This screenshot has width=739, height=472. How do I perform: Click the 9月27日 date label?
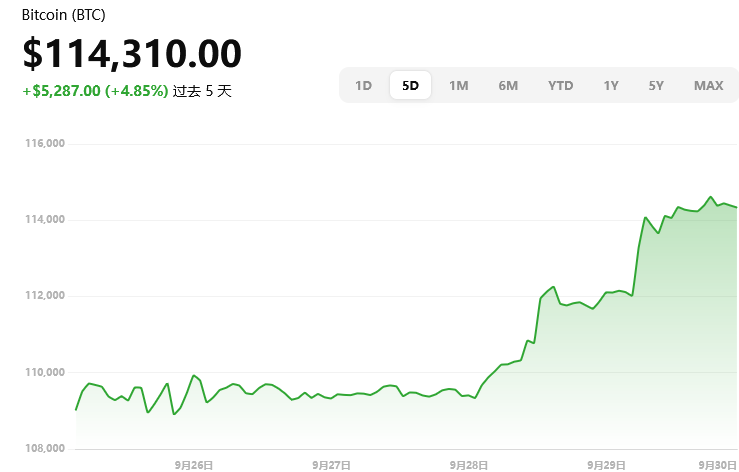tap(331, 465)
